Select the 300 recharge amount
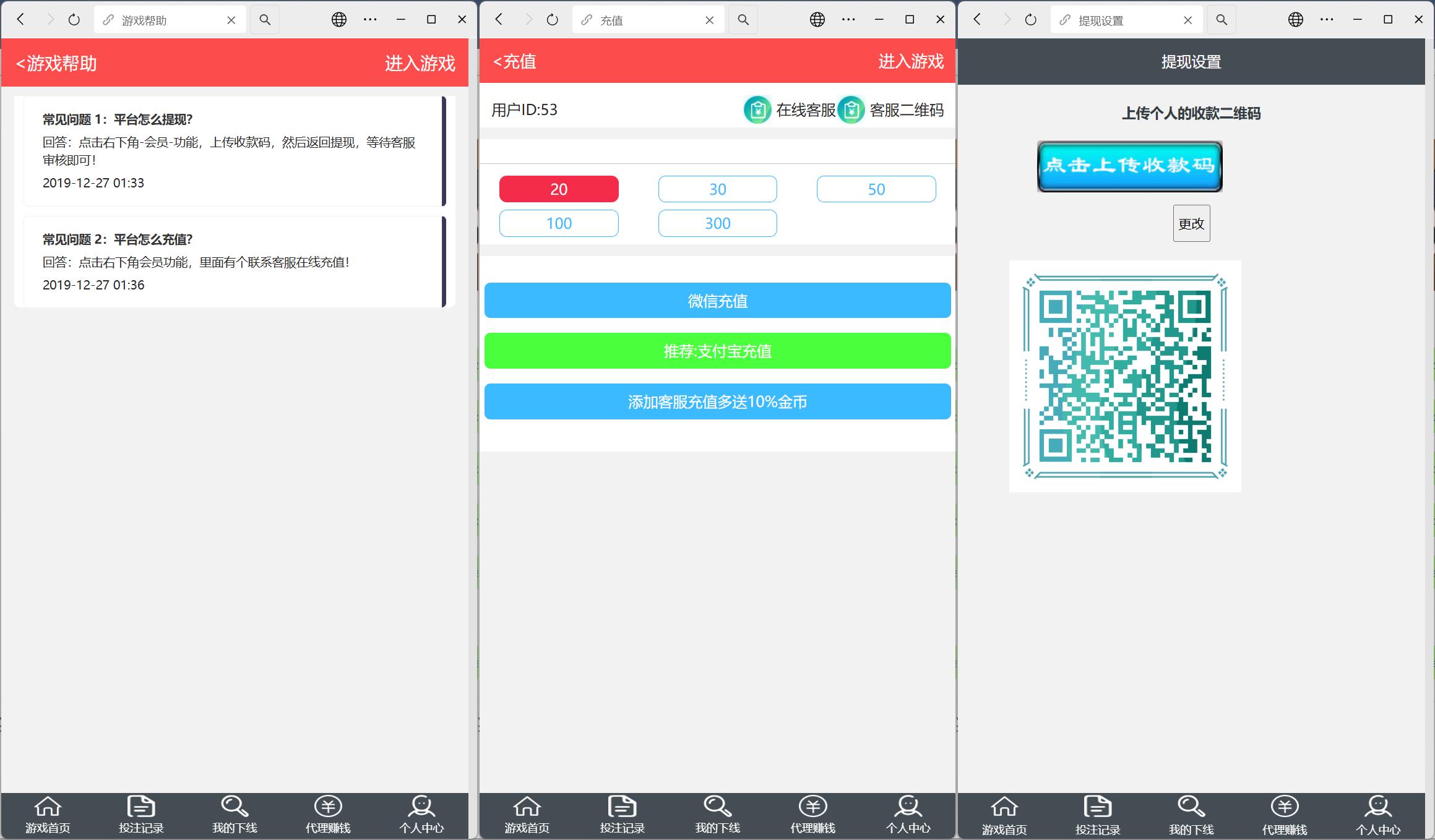This screenshot has width=1435, height=840. coord(718,223)
